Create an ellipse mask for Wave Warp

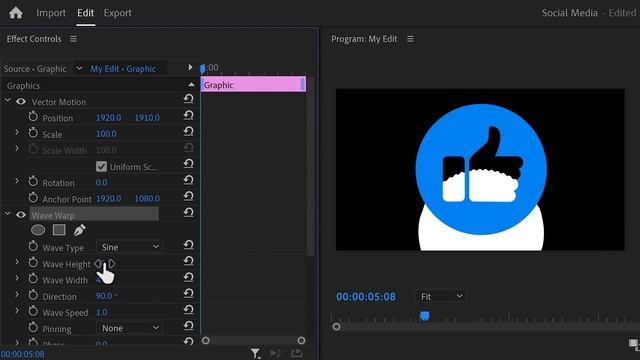pyautogui.click(x=38, y=230)
